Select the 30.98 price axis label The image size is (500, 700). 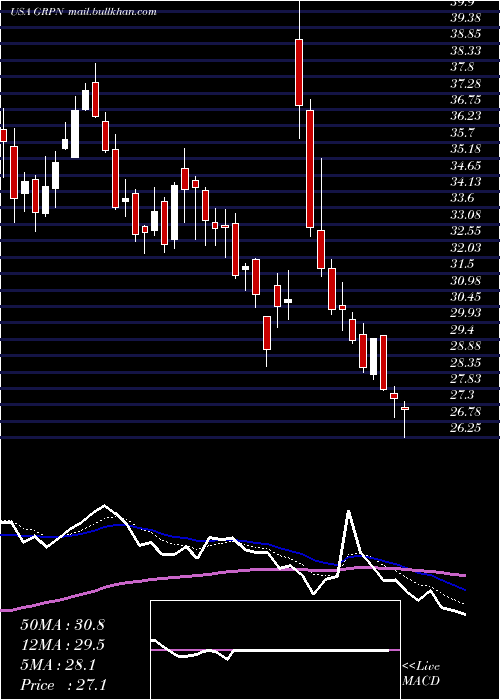click(x=466, y=280)
